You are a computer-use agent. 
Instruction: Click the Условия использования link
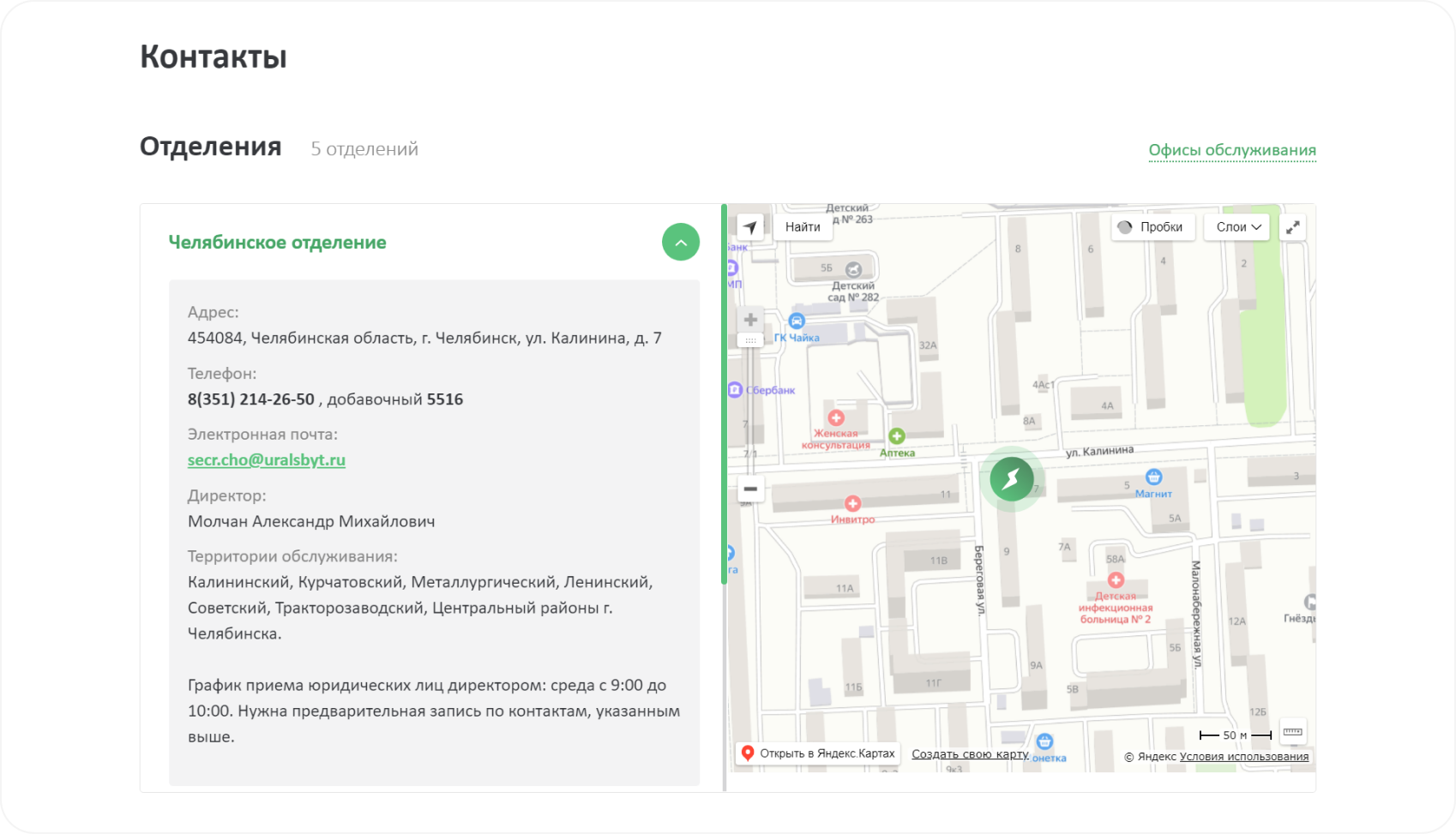[x=1243, y=757]
